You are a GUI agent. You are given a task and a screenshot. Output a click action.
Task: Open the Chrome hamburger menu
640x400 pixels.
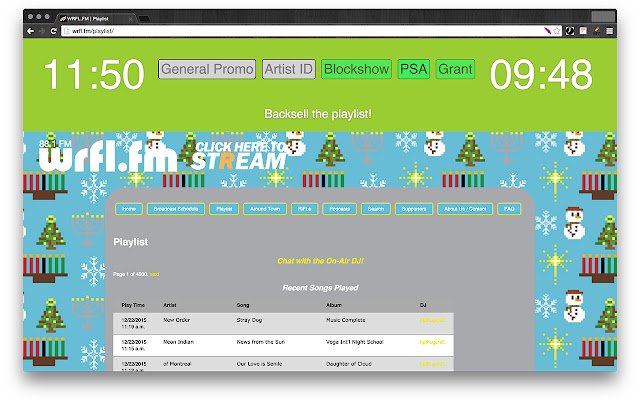[609, 31]
